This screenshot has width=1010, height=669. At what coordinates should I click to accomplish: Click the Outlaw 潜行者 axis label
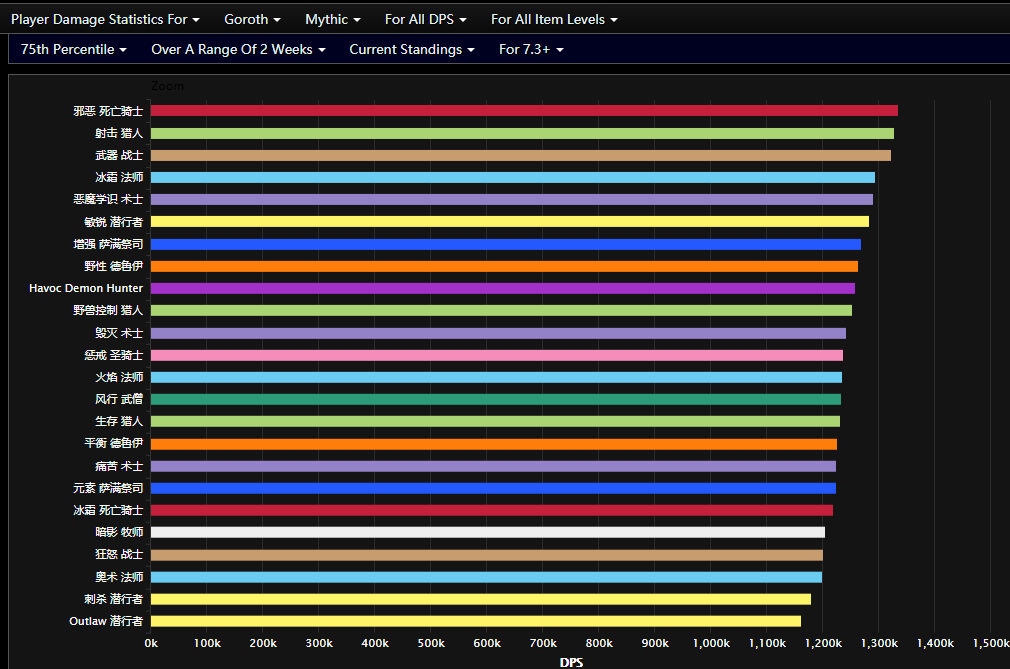(106, 621)
